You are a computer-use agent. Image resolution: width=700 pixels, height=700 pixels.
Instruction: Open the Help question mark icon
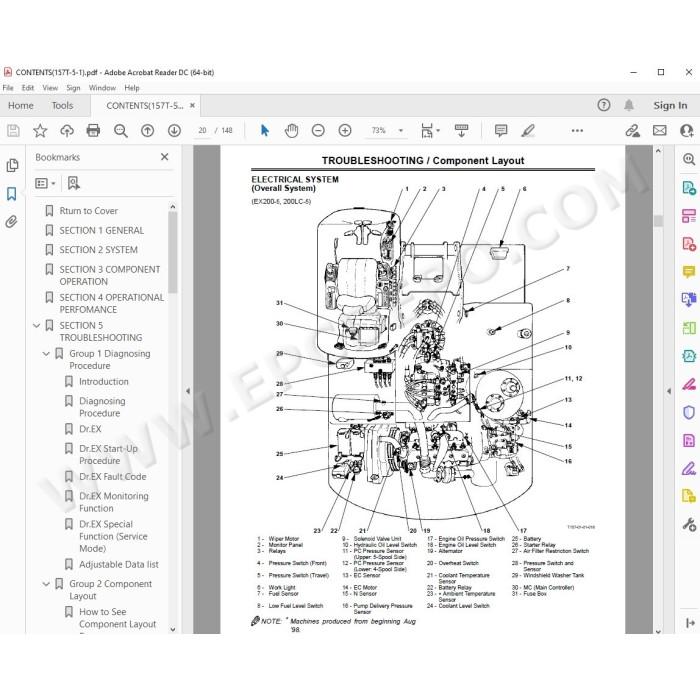coord(604,105)
